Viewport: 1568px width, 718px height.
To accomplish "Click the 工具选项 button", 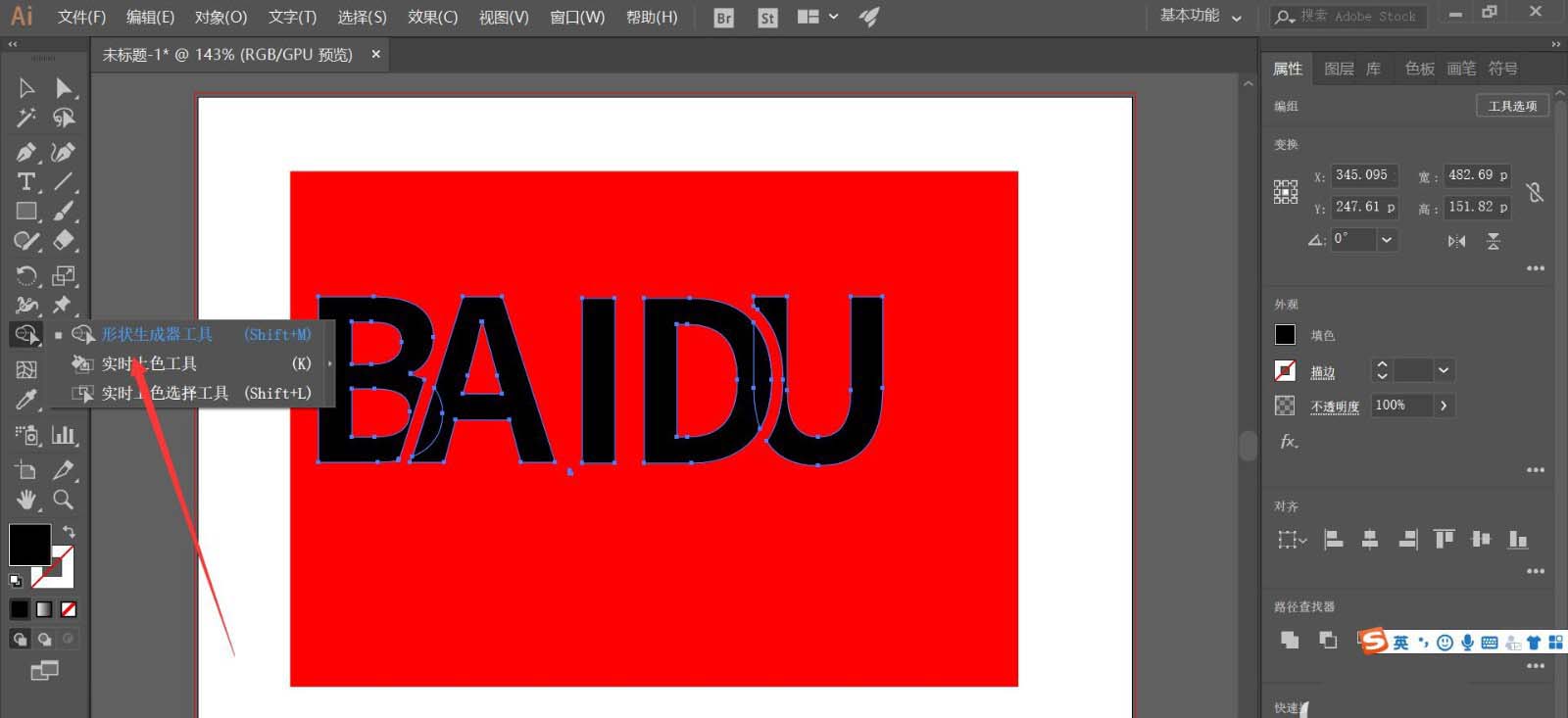I will (x=1512, y=106).
